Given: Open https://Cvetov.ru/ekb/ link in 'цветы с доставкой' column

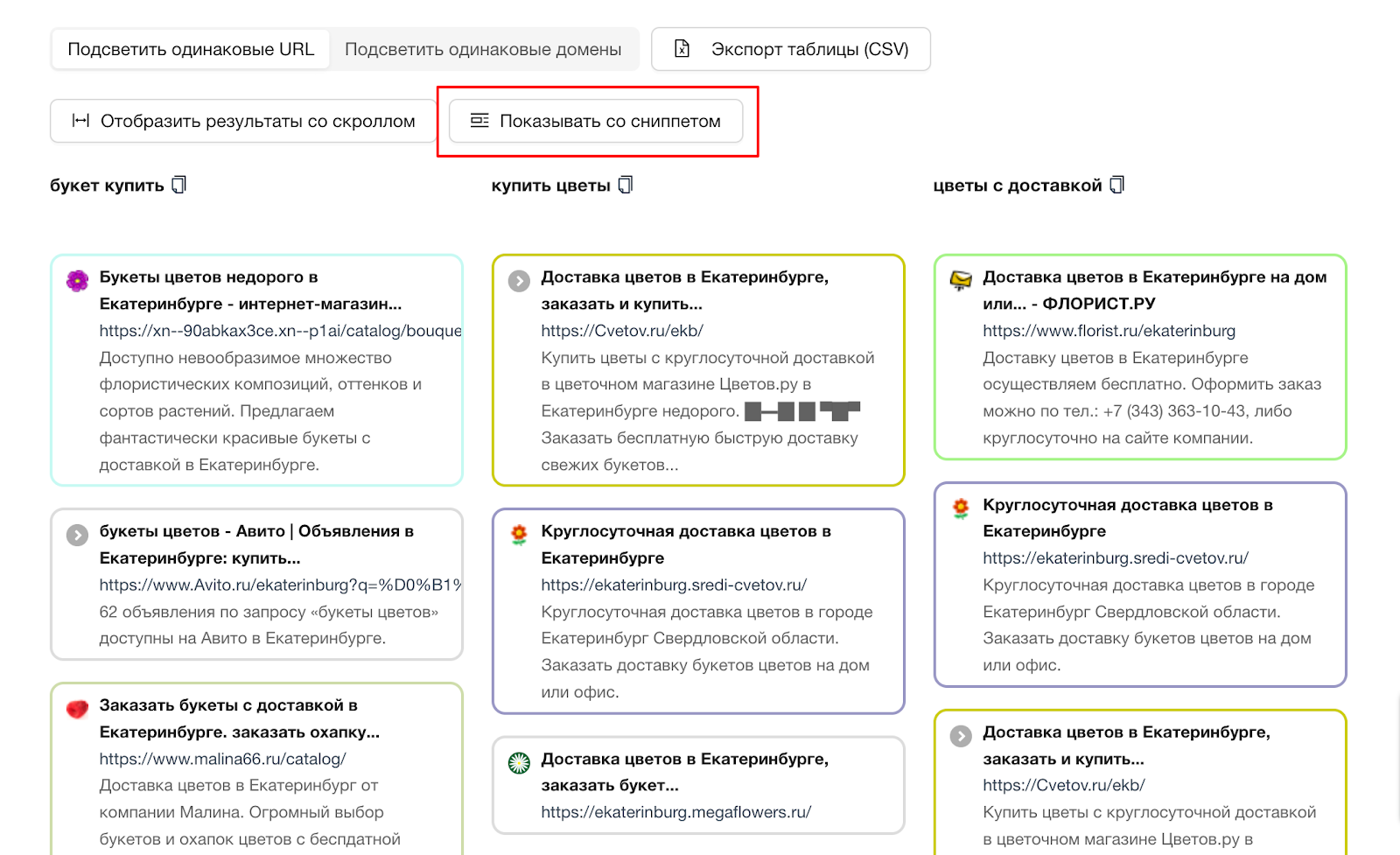Looking at the screenshot, I should pyautogui.click(x=1064, y=785).
